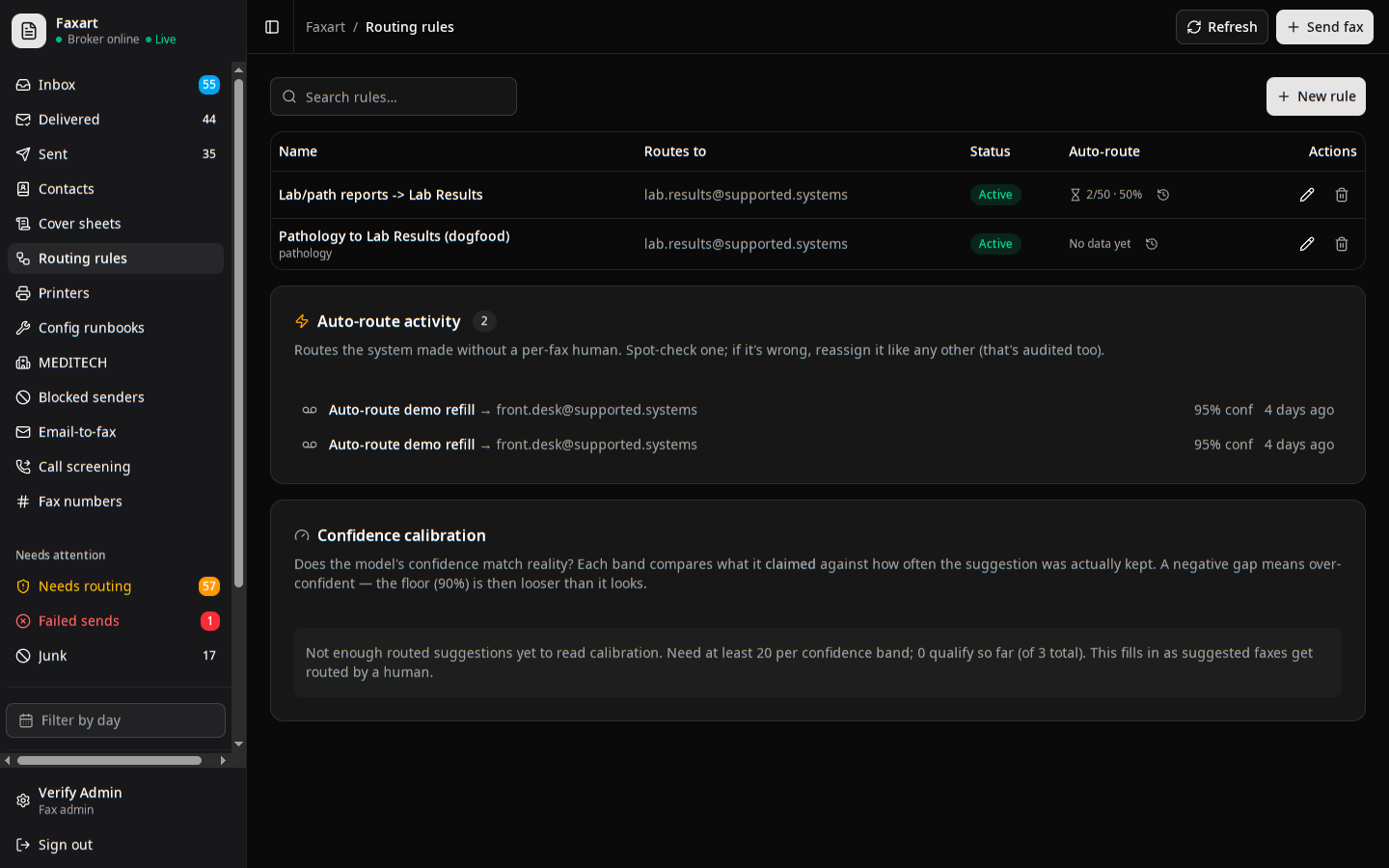Click the Faxart document logo icon
This screenshot has width=1389, height=868.
pos(29,31)
